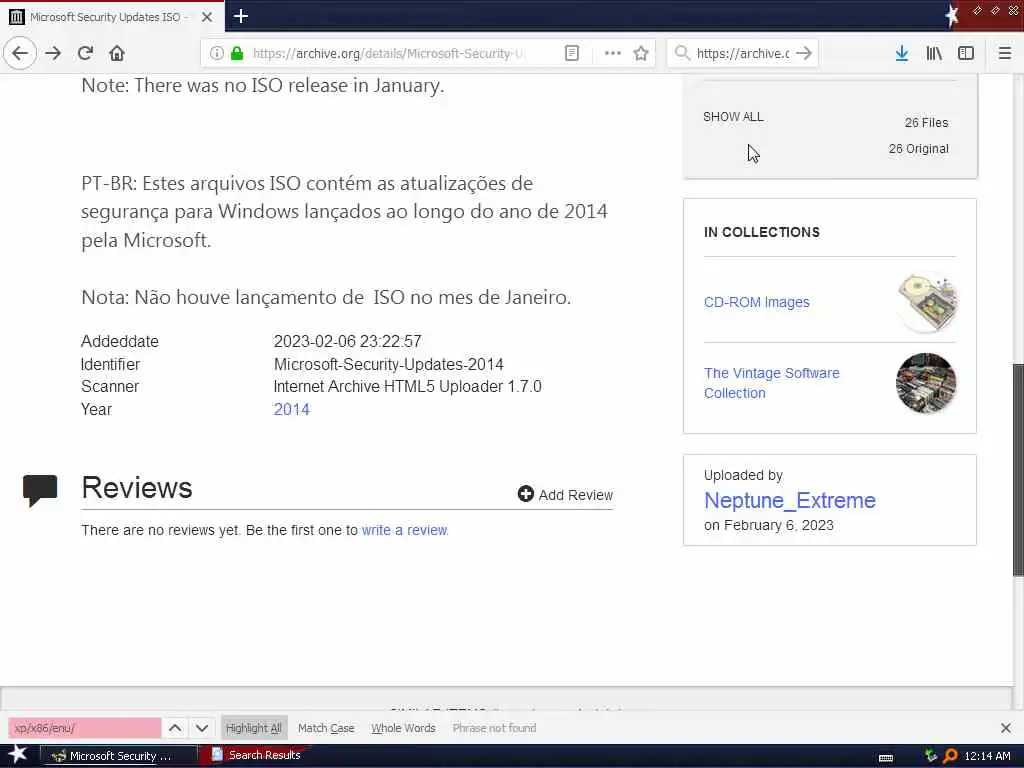Open the CD-ROM Images collection
Image resolution: width=1024 pixels, height=768 pixels.
(756, 302)
